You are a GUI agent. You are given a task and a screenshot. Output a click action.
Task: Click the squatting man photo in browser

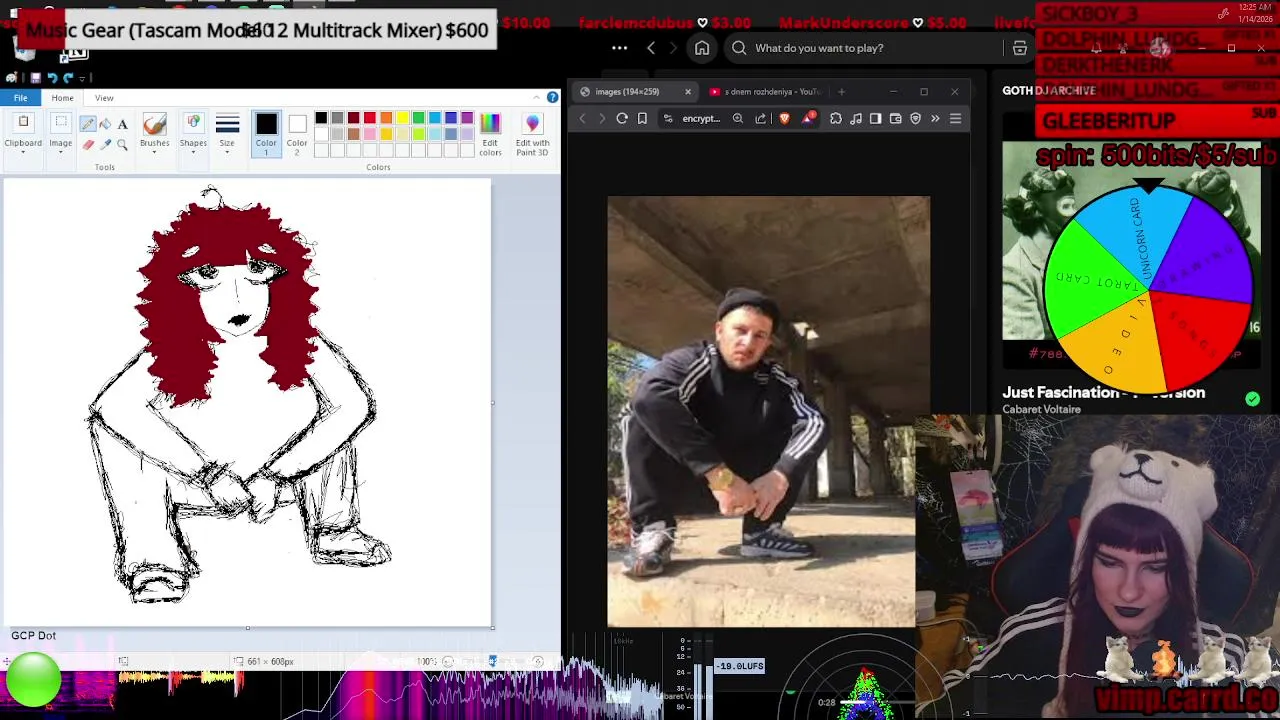coord(768,411)
